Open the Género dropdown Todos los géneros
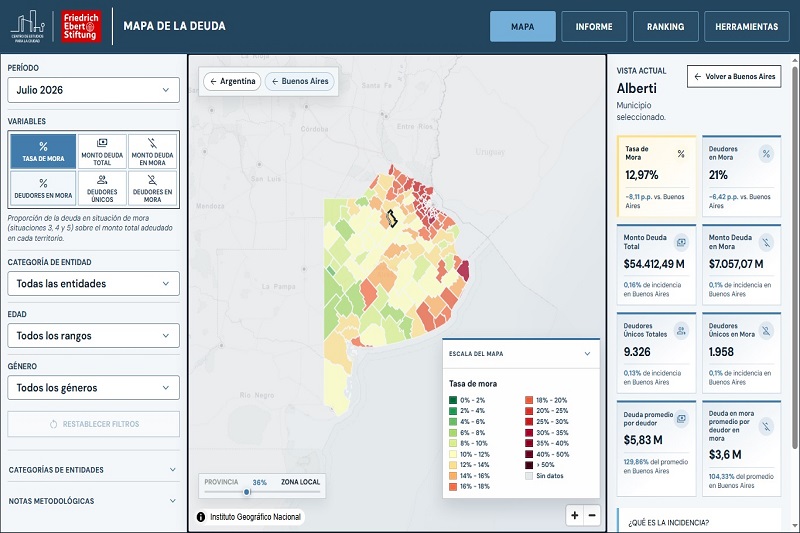This screenshot has height=533, width=800. click(93, 388)
